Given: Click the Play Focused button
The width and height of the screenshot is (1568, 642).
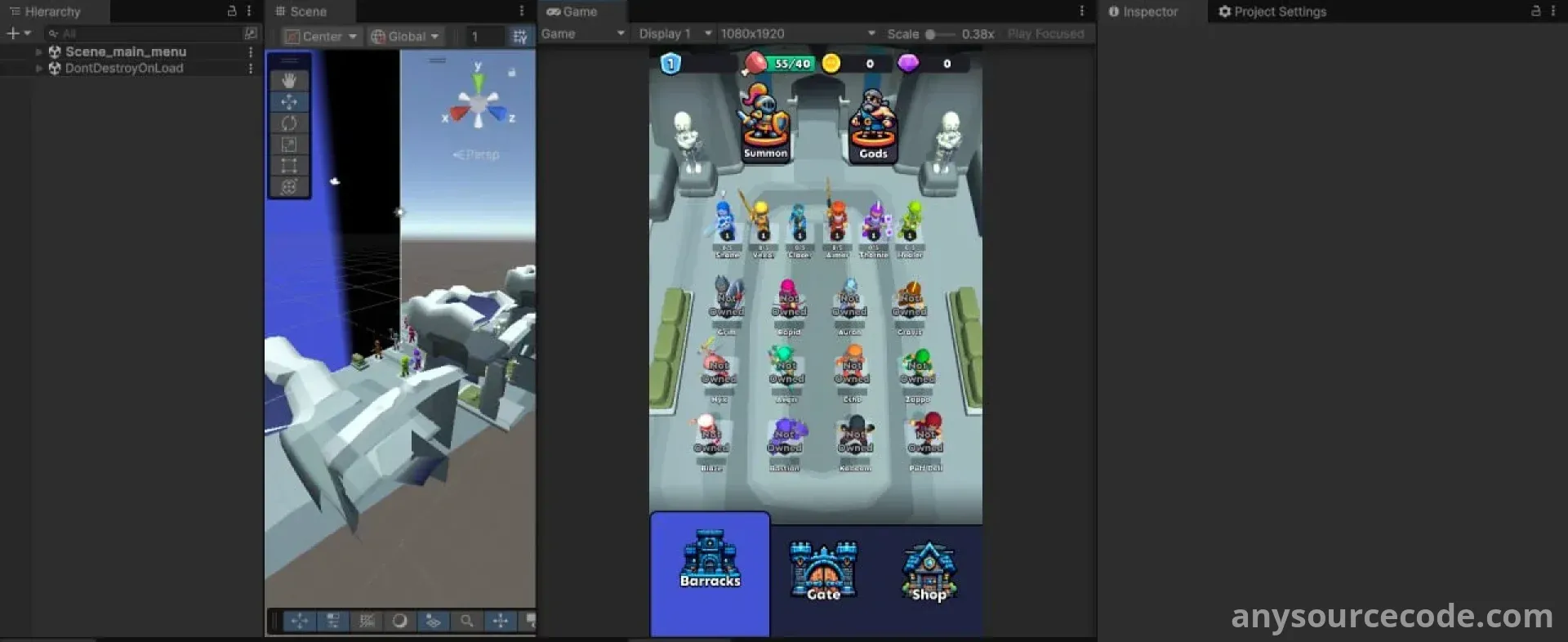Looking at the screenshot, I should click(x=1045, y=33).
